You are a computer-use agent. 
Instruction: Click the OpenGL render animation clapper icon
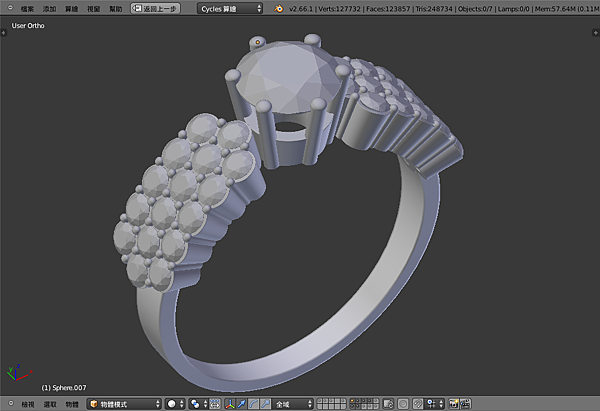pyautogui.click(x=465, y=404)
